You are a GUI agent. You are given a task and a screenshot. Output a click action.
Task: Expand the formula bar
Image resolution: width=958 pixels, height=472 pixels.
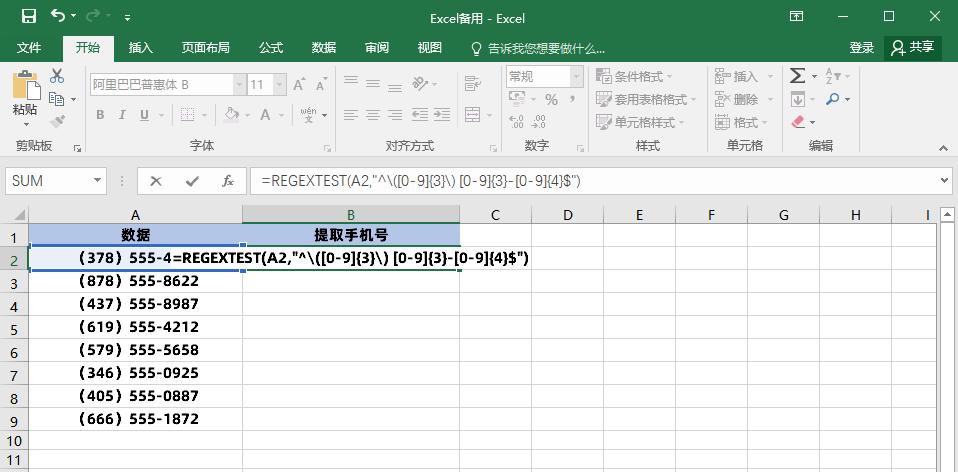point(946,181)
